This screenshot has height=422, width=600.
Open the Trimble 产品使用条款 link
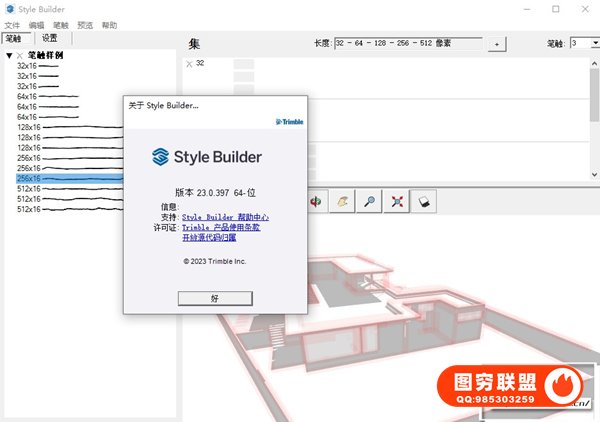point(221,228)
